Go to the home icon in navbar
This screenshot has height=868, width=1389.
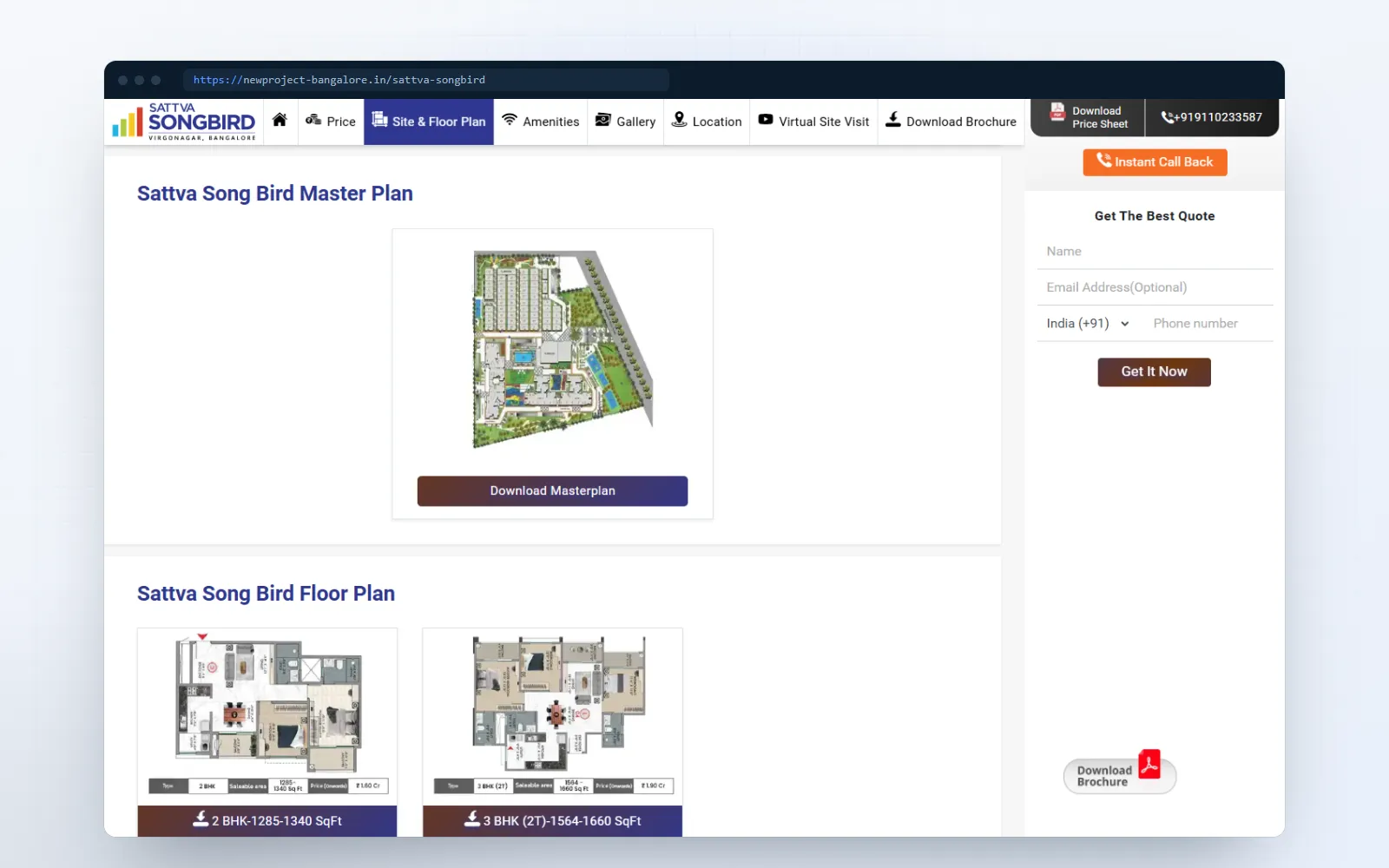tap(280, 121)
